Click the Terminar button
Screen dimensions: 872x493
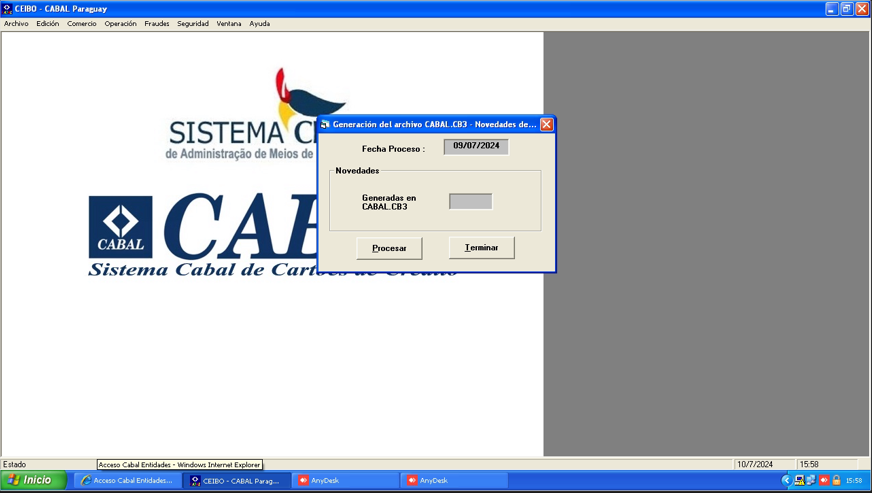(482, 248)
